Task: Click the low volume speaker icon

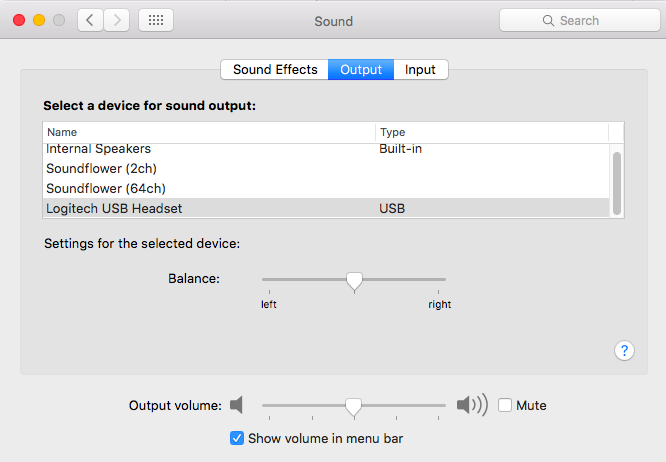Action: (236, 405)
